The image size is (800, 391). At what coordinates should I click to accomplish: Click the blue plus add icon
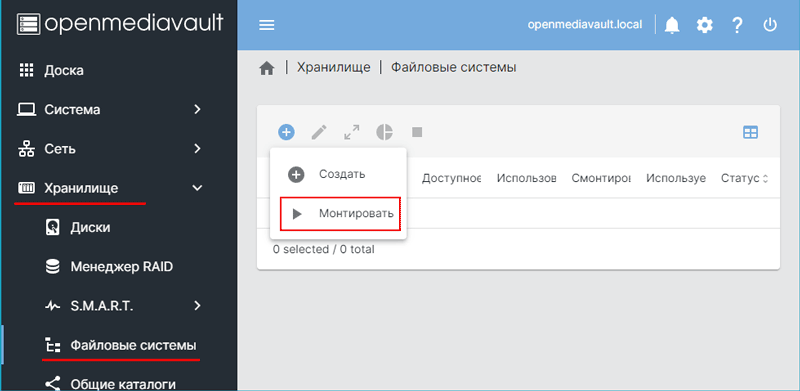tap(286, 132)
